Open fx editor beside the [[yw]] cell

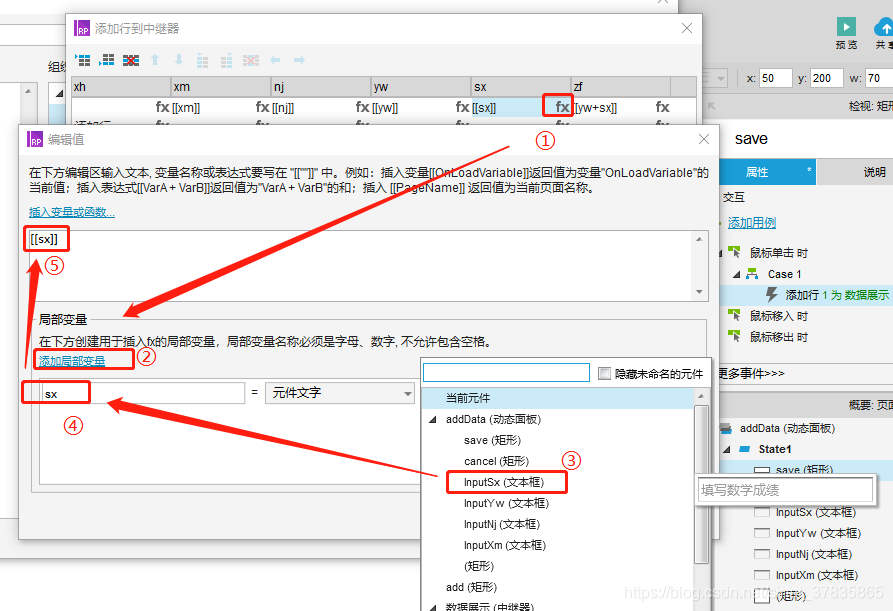pyautogui.click(x=462, y=106)
